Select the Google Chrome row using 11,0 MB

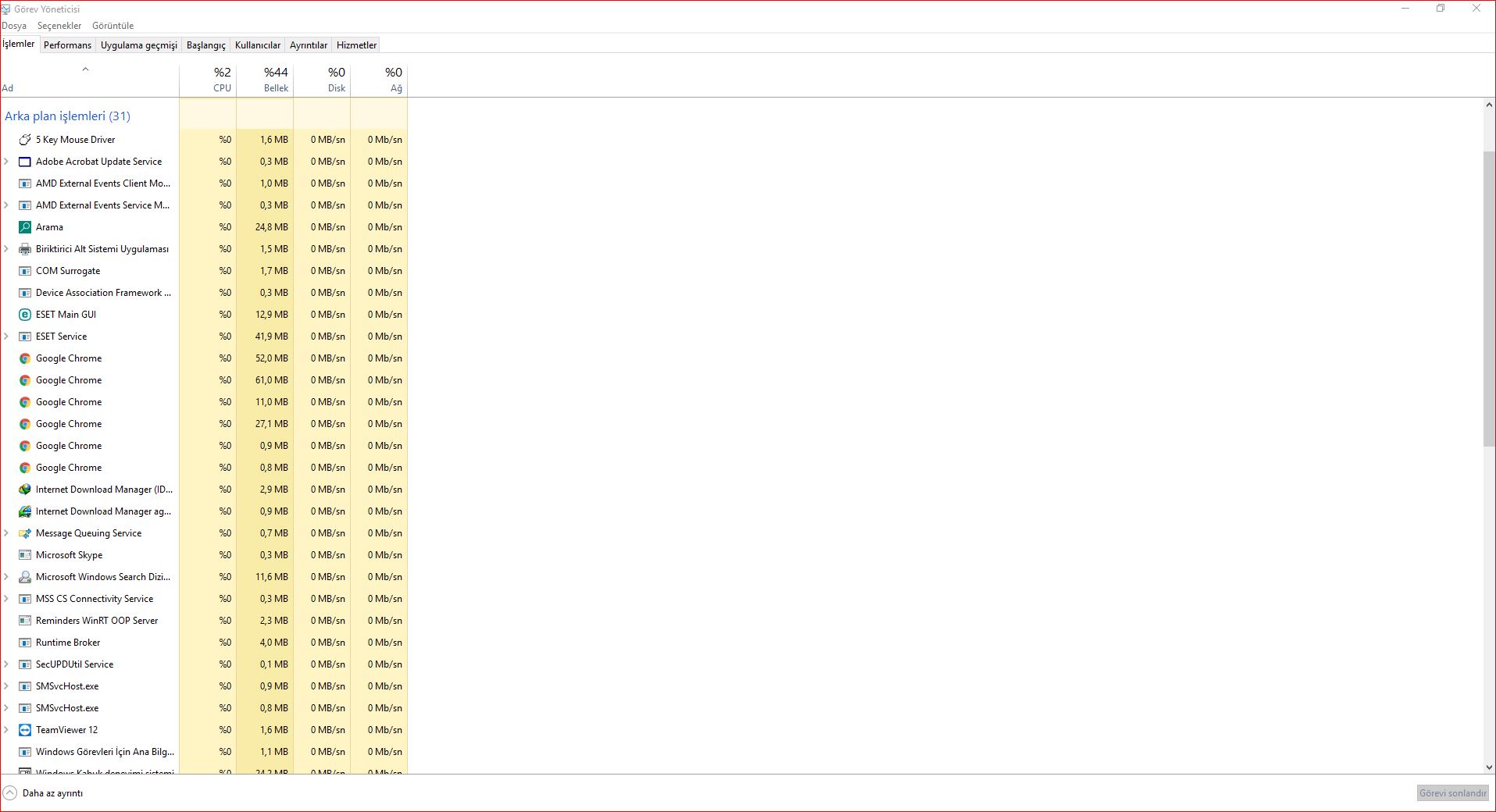[x=203, y=402]
